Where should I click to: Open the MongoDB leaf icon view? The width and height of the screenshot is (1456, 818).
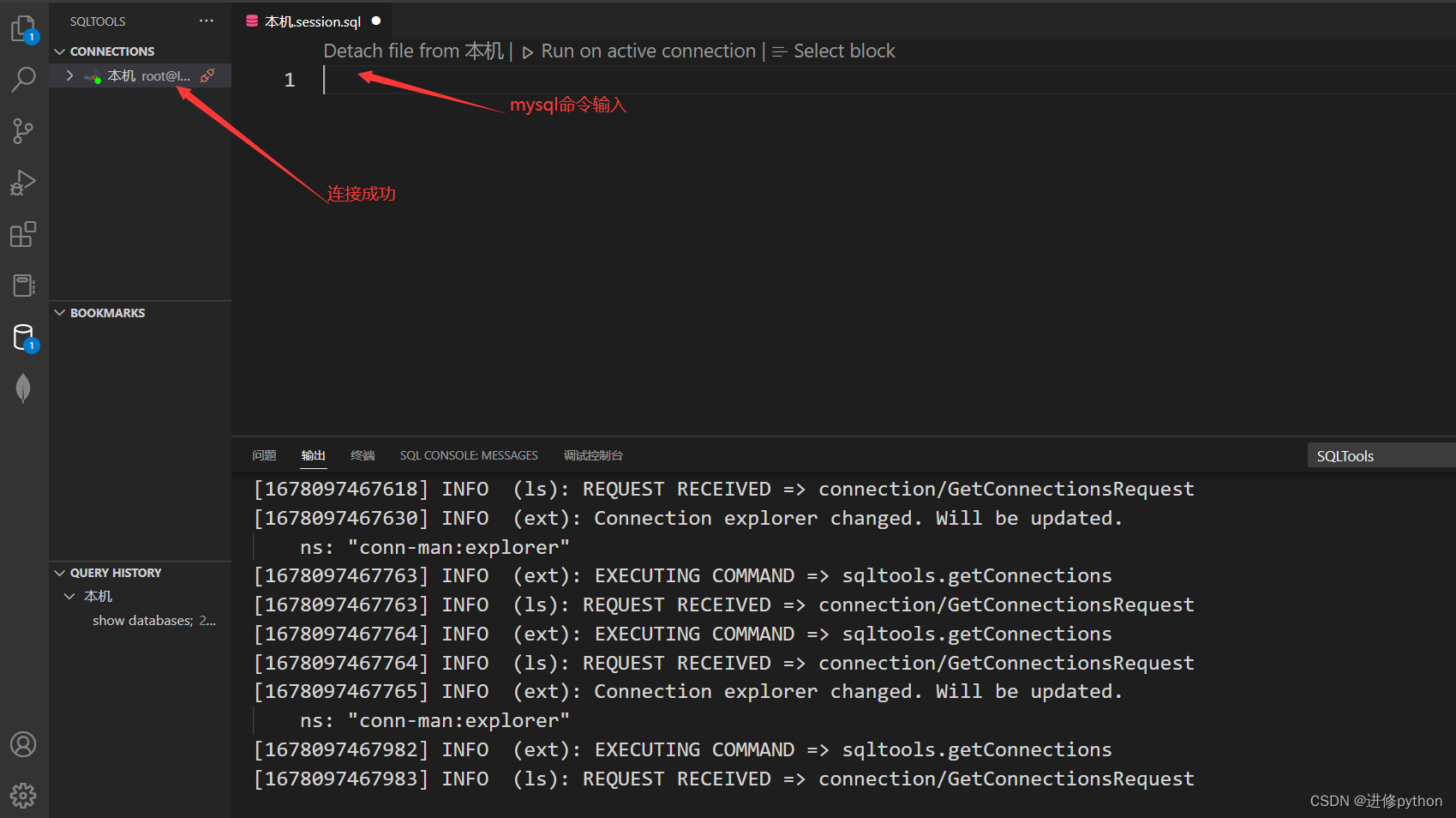[23, 388]
